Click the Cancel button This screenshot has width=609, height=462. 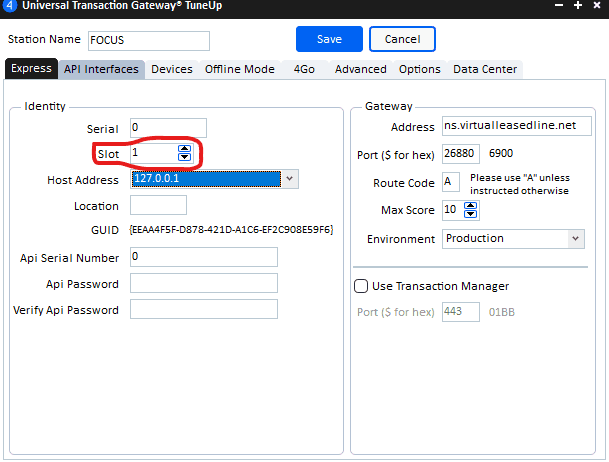pos(402,39)
